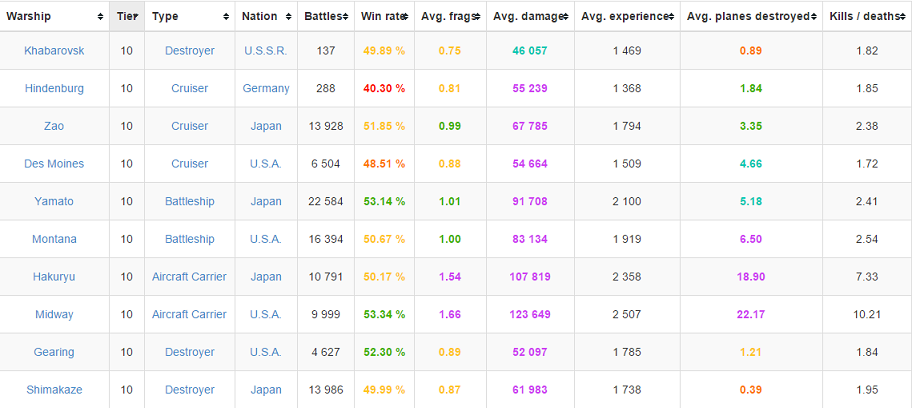Click Japan nation in Shimakaze row
The width and height of the screenshot is (912, 408).
[x=266, y=390]
